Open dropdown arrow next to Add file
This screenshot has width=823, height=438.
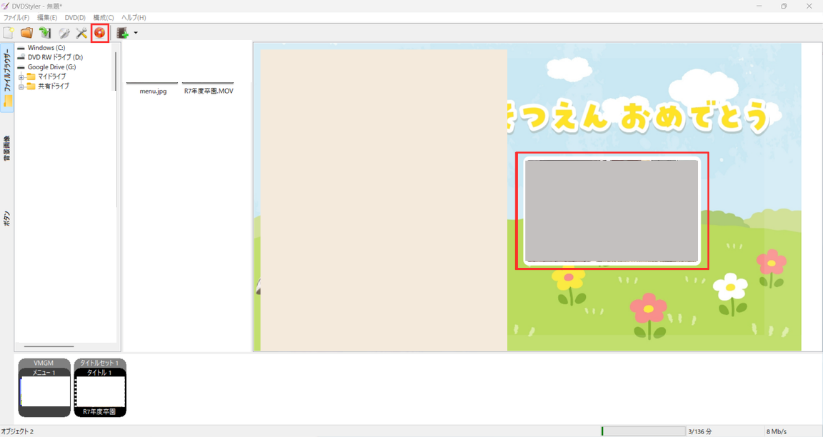coord(135,33)
